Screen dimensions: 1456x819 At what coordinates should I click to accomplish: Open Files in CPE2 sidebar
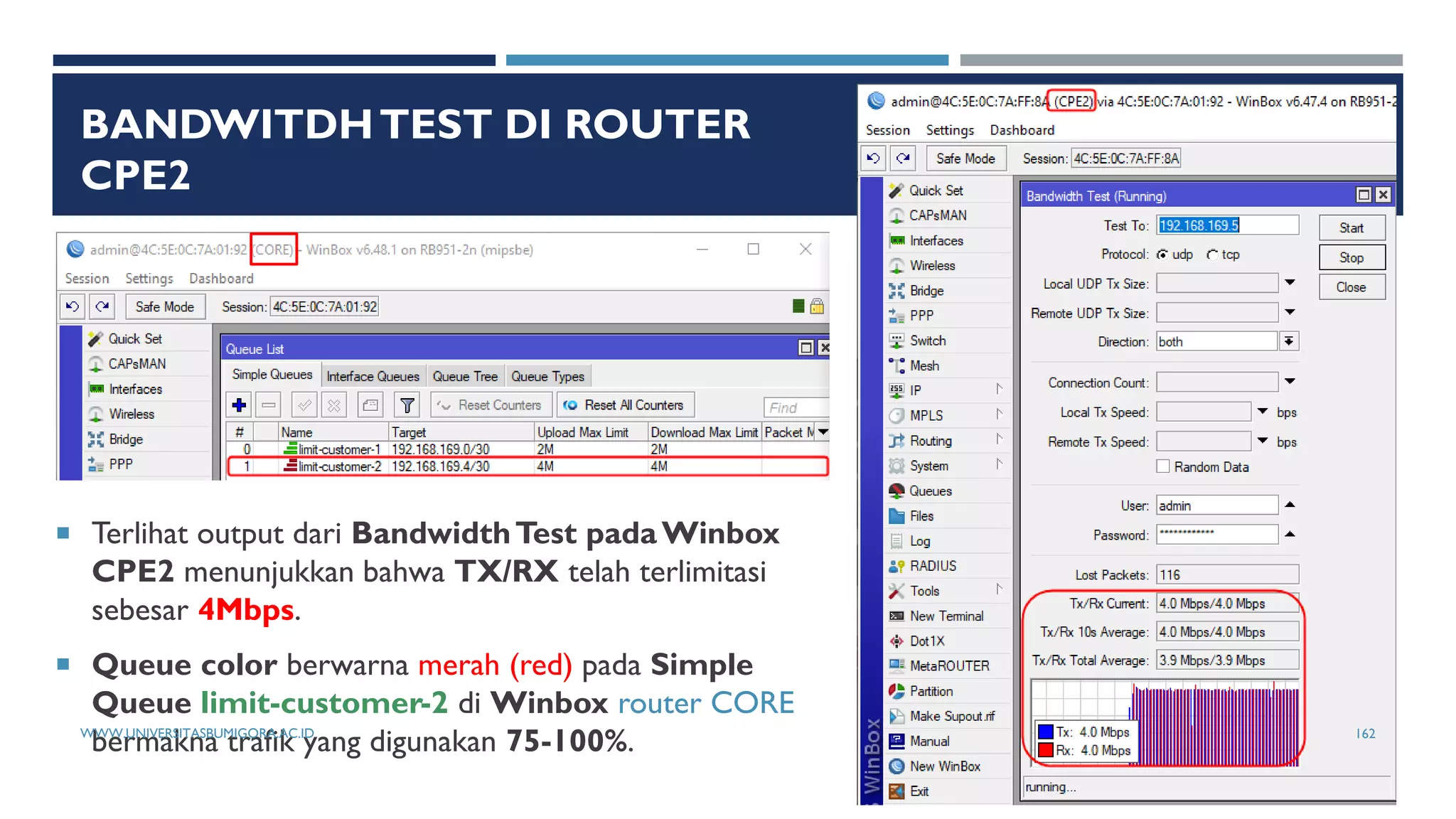coord(921,516)
